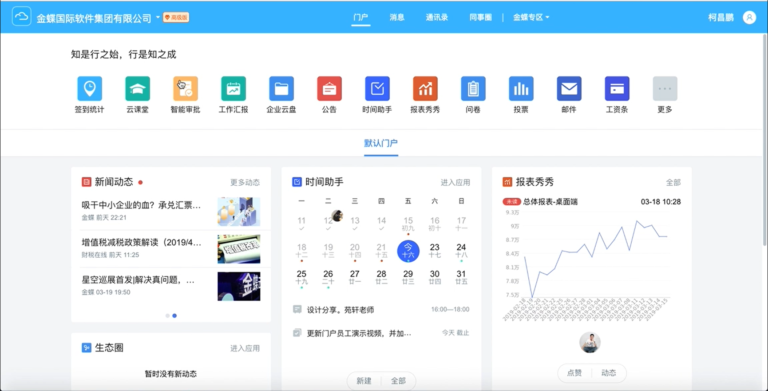Open thumbnail of 吸干中小企业 news item

[x=239, y=212]
